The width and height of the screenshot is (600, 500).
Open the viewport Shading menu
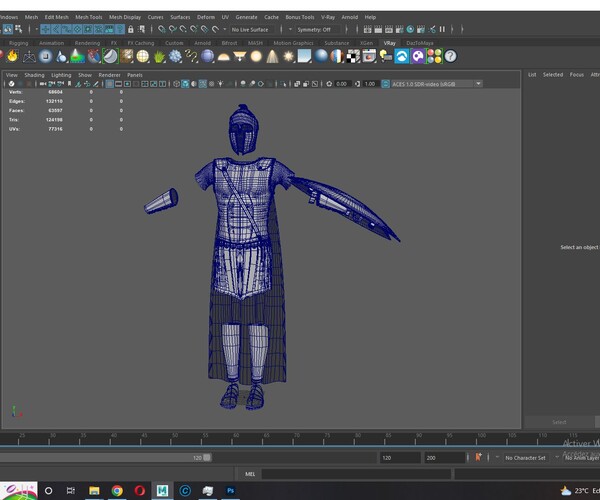tap(34, 75)
